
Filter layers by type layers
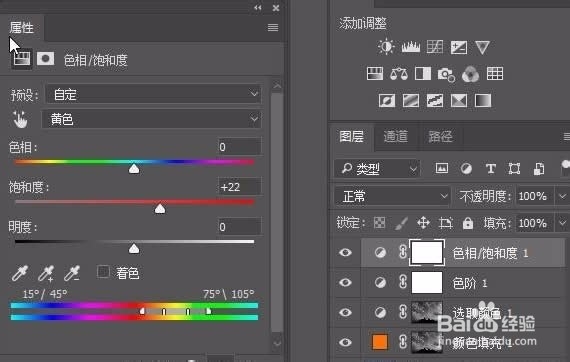click(x=490, y=168)
